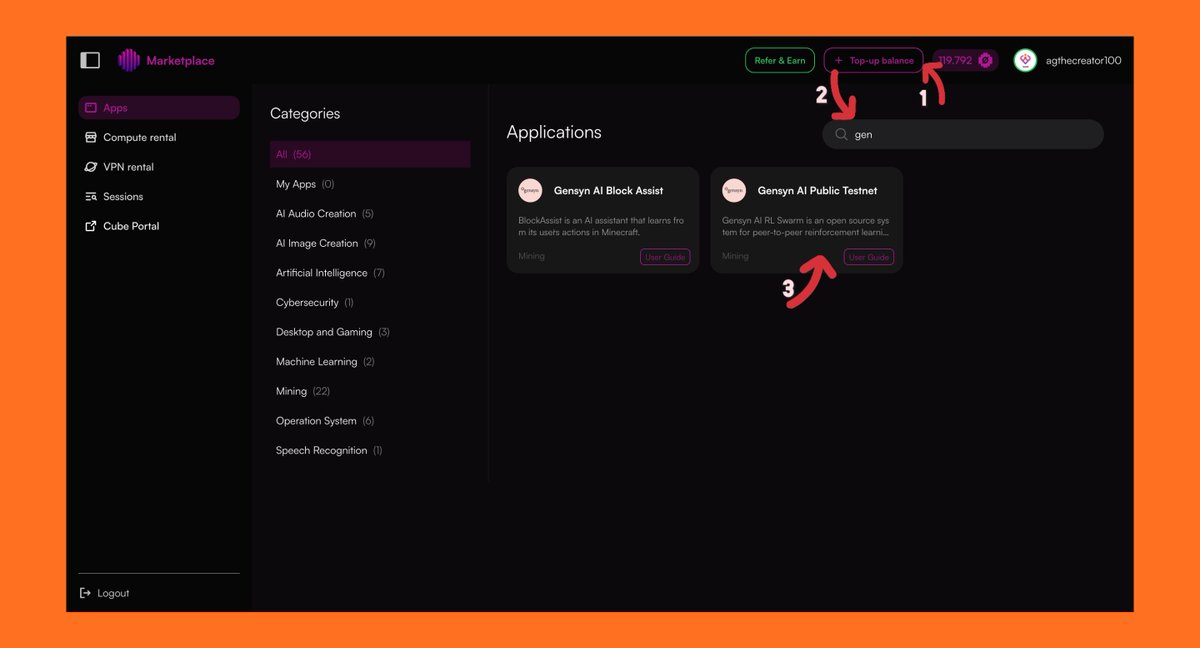The height and width of the screenshot is (648, 1200).
Task: Click the Block Assist description text
Action: (601, 226)
